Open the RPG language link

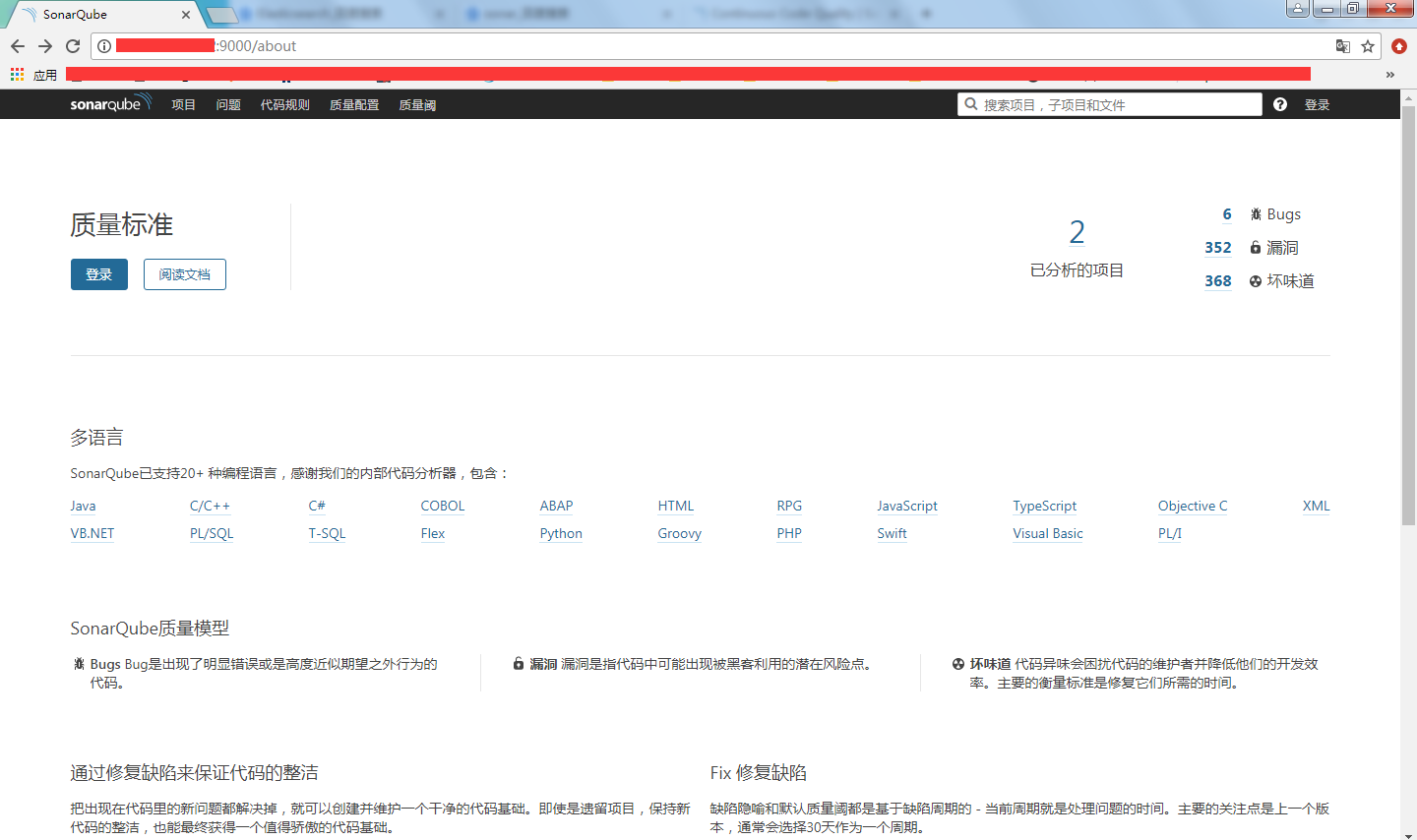click(789, 506)
